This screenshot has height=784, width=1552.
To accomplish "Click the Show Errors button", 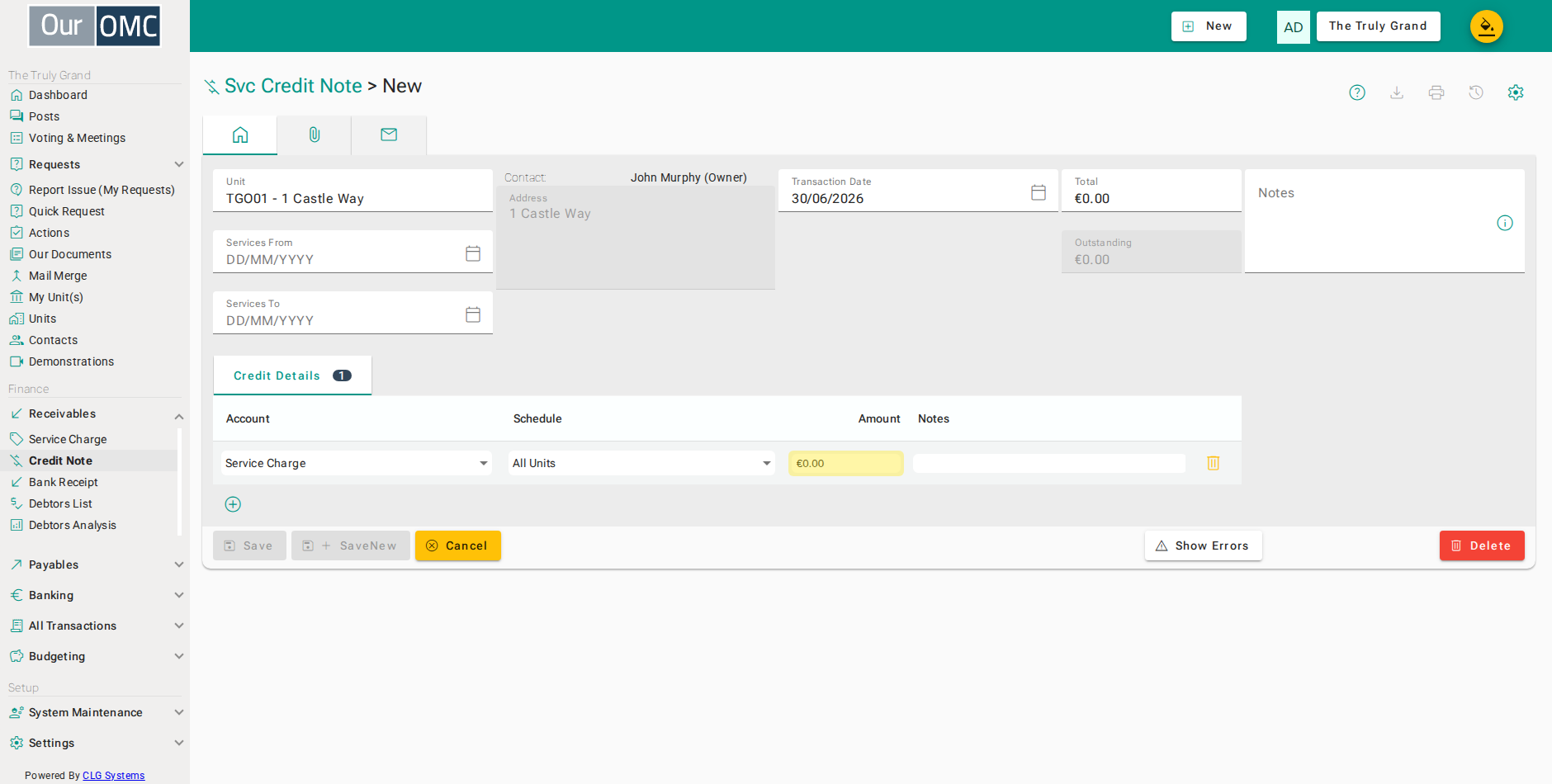I will point(1204,545).
